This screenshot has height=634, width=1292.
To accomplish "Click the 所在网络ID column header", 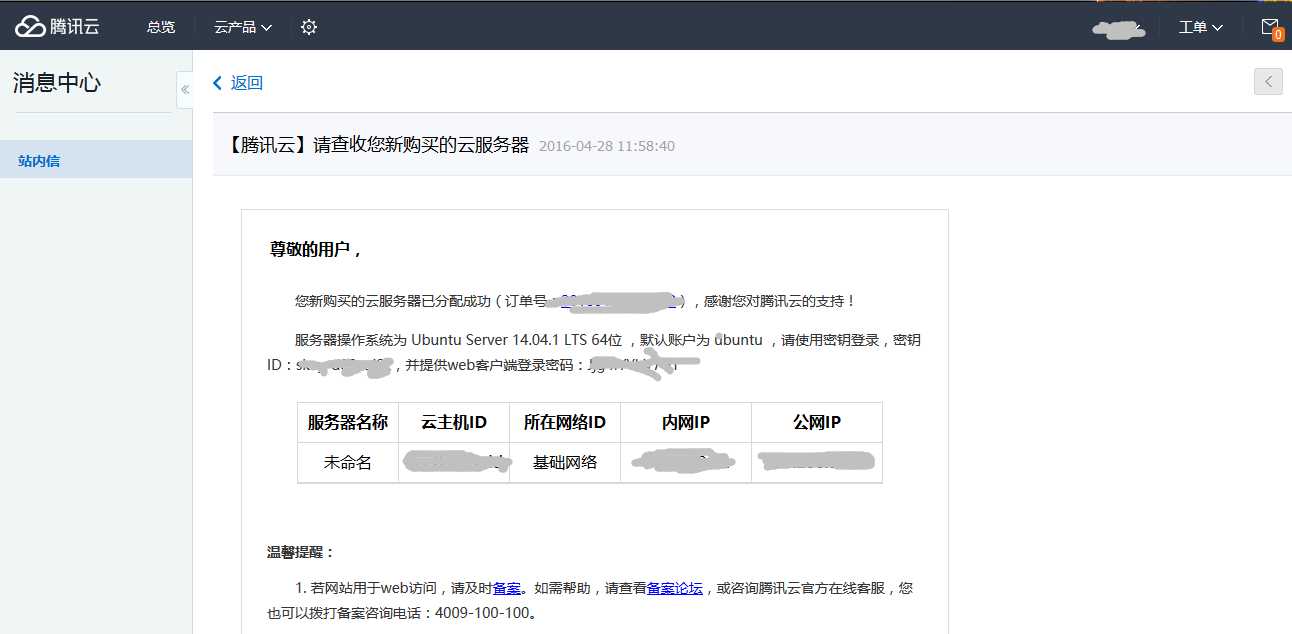I will [x=565, y=422].
